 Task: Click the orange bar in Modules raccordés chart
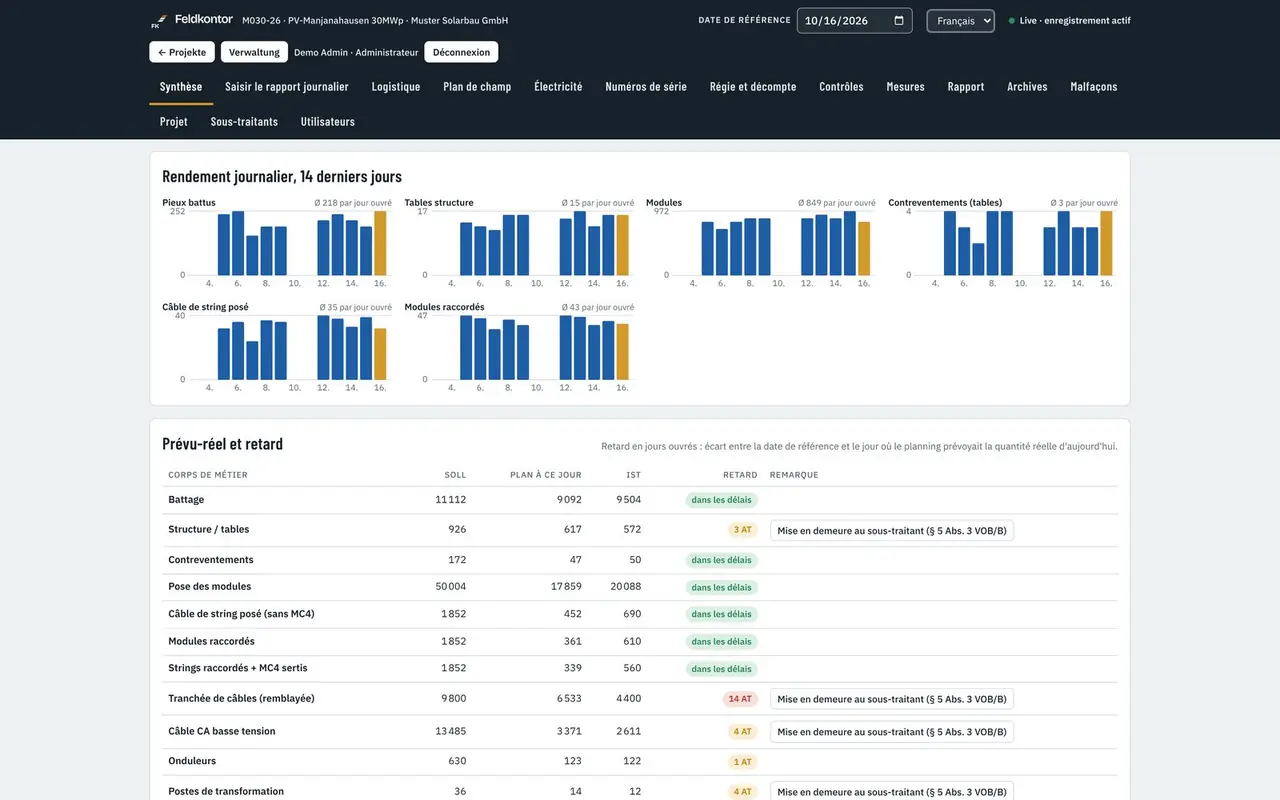[622, 352]
